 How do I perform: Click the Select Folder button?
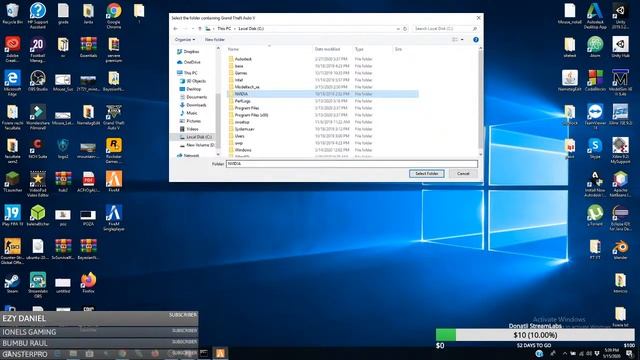coord(427,173)
